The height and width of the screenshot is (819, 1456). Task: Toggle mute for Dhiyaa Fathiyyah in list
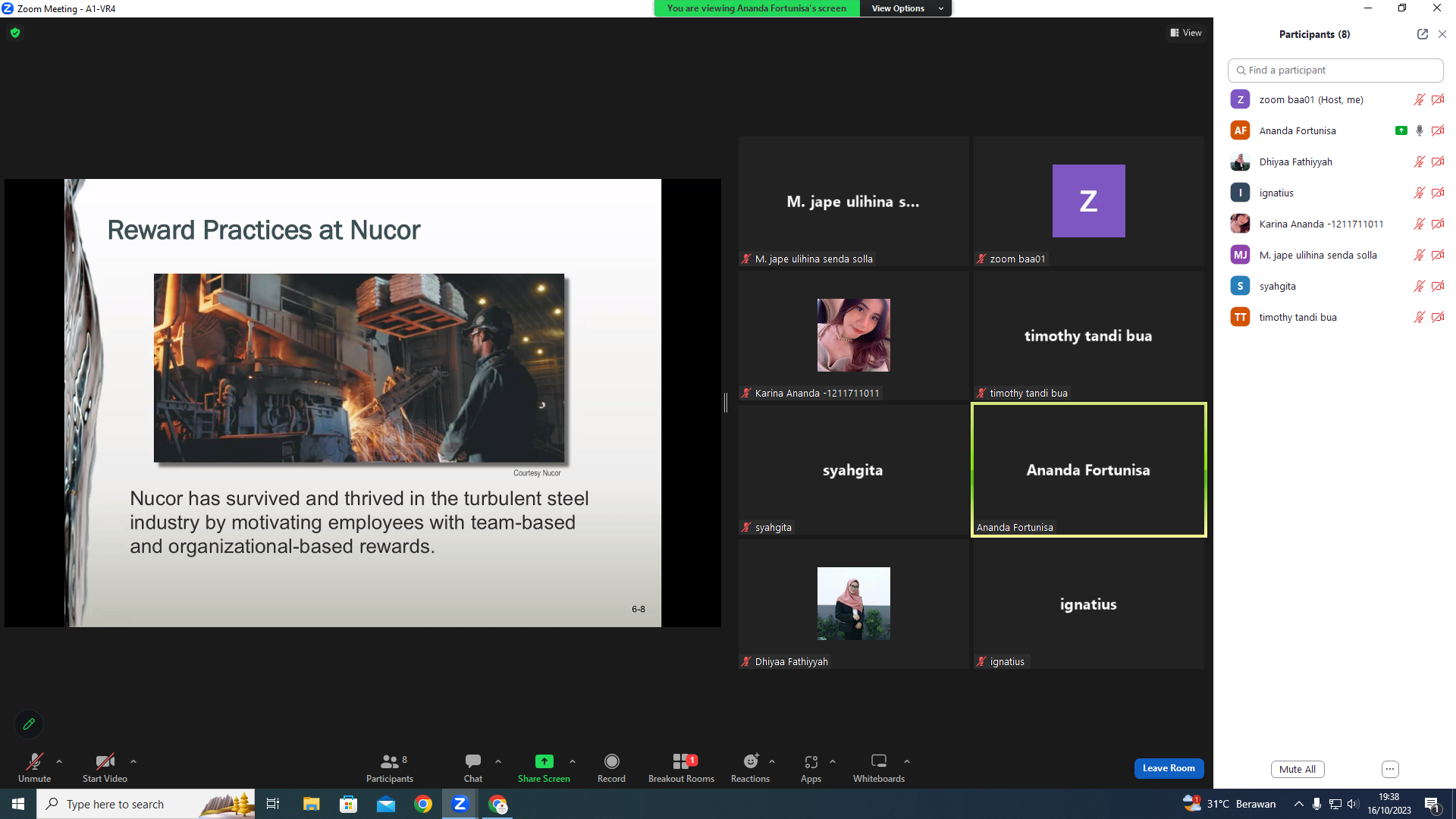(x=1419, y=162)
